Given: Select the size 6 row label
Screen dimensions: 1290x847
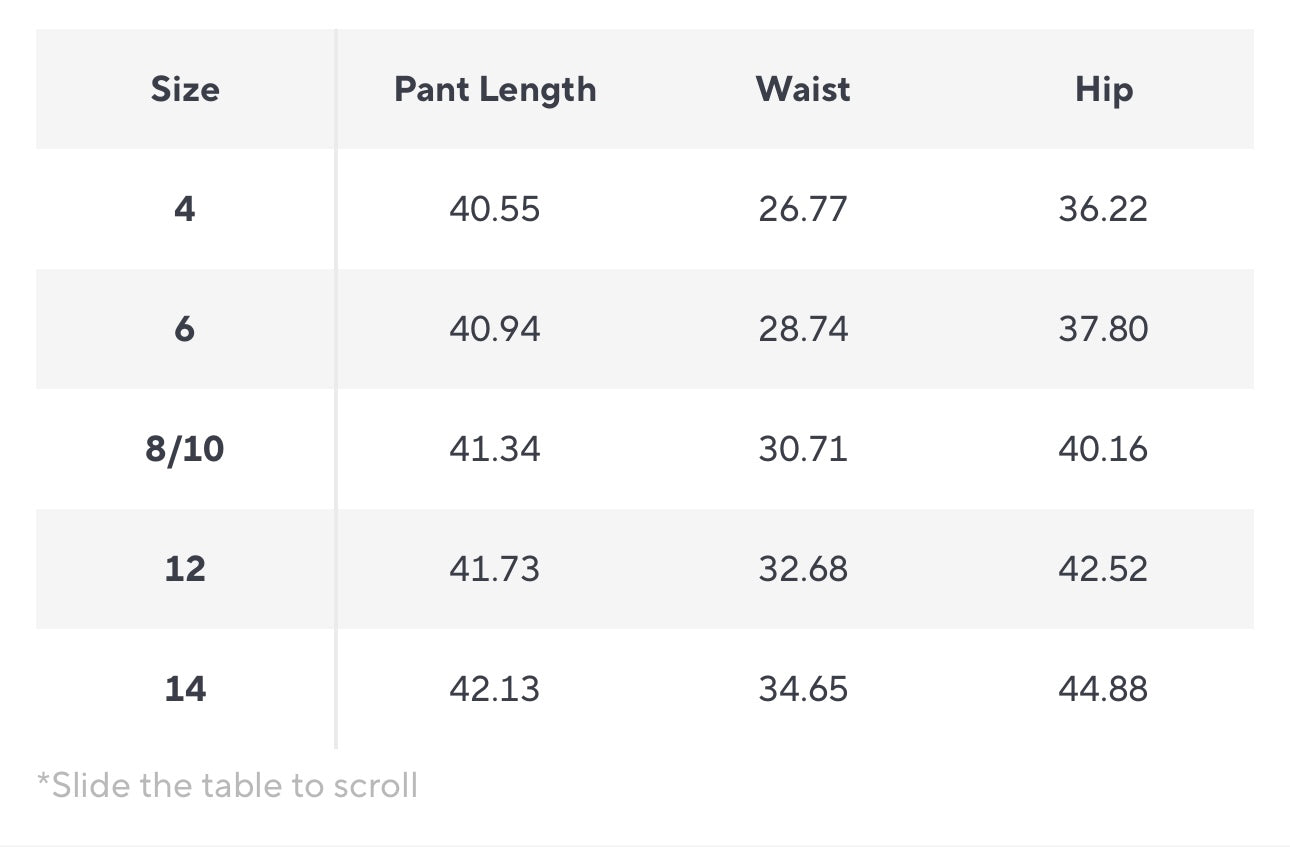Looking at the screenshot, I should click(185, 329).
